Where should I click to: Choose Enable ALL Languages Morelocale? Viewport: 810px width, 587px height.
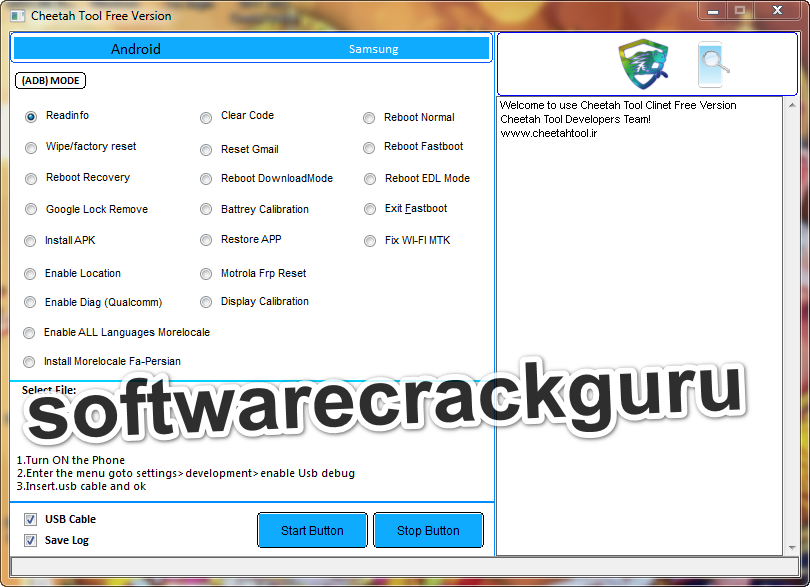pos(29,333)
